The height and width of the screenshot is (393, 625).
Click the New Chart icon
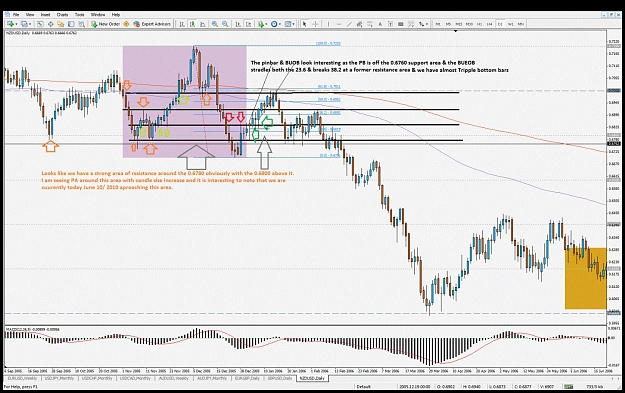pos(11,24)
